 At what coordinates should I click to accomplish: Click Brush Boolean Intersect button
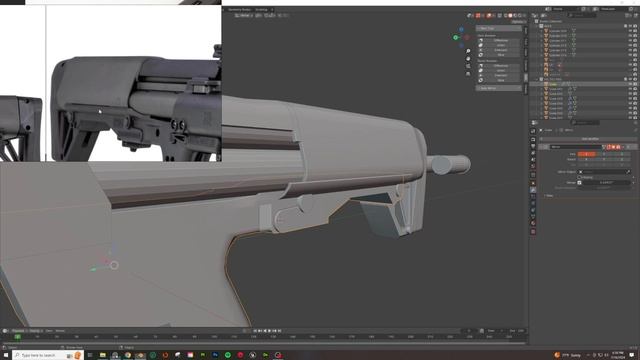(501, 75)
